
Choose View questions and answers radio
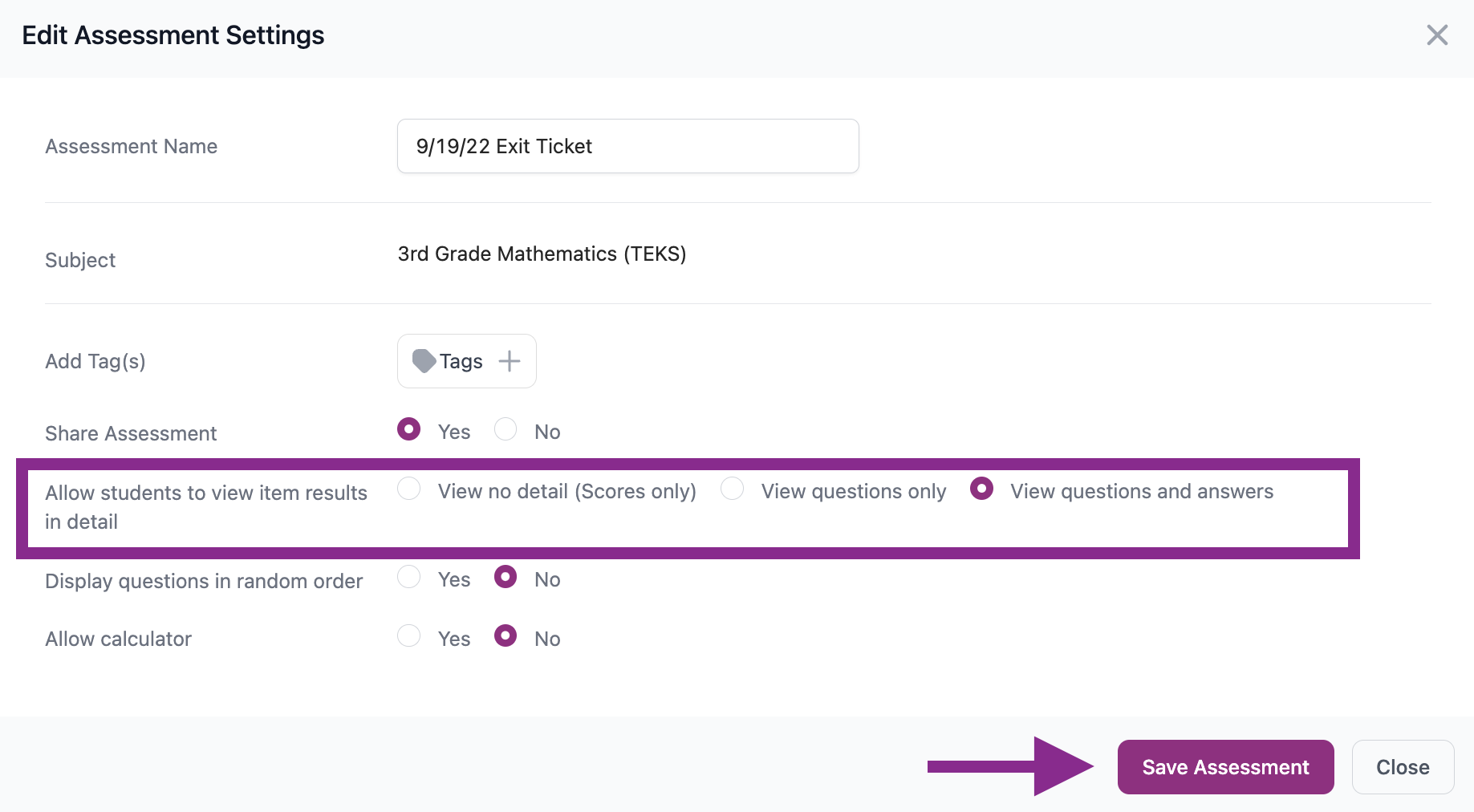981,489
